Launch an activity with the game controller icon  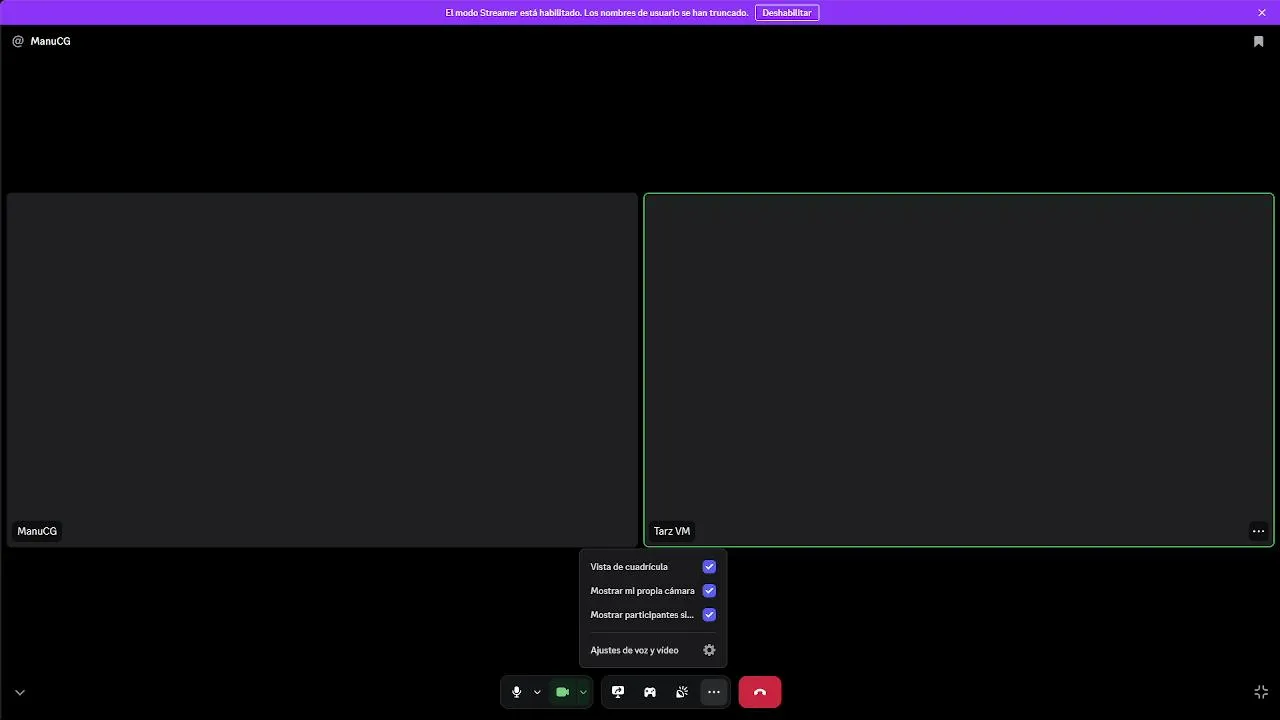coord(650,692)
